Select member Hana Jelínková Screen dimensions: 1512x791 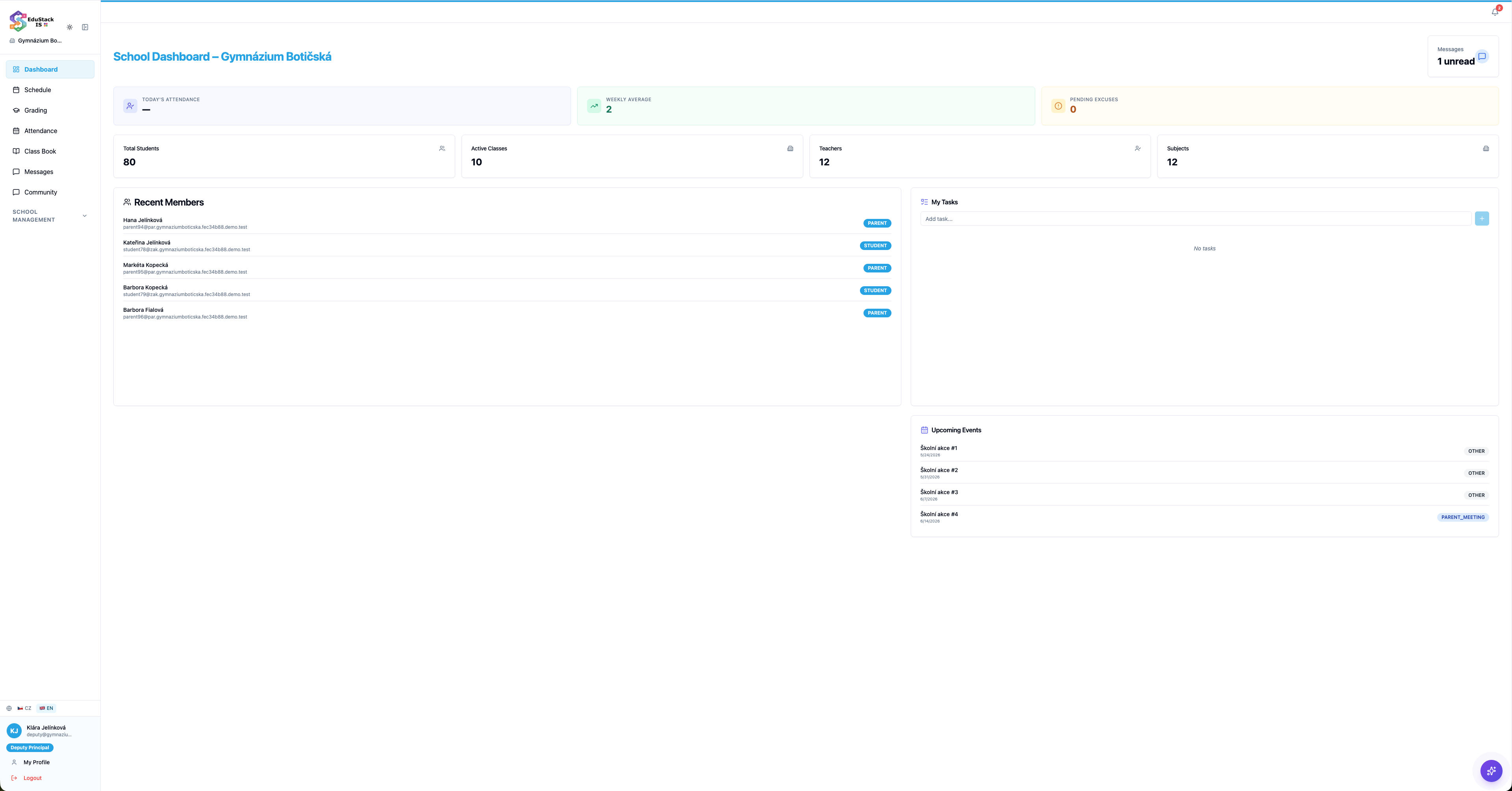click(507, 223)
